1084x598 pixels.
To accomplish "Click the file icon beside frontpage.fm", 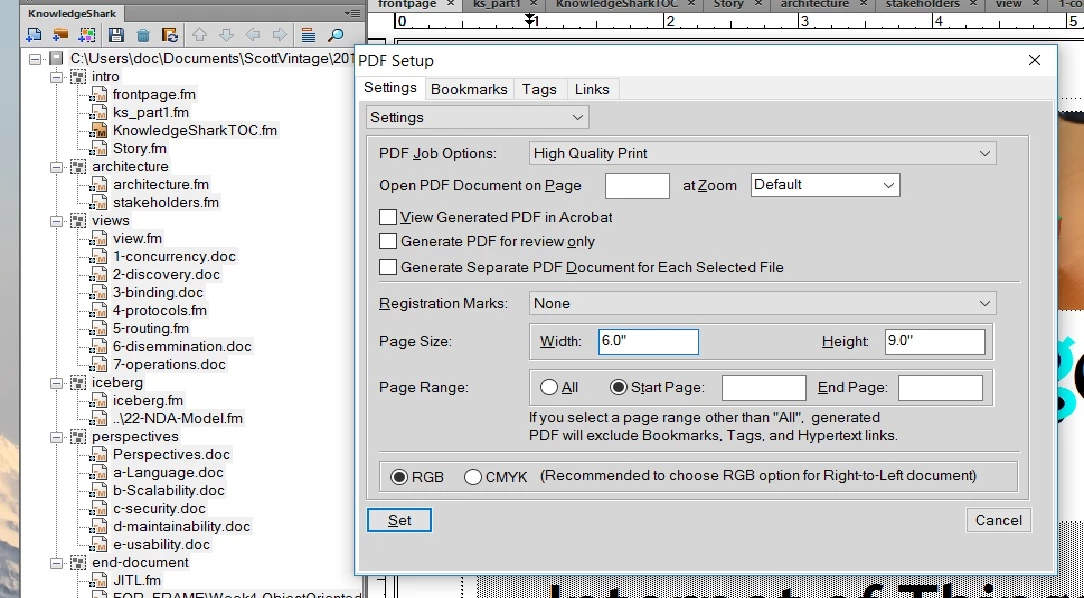I will pos(99,95).
